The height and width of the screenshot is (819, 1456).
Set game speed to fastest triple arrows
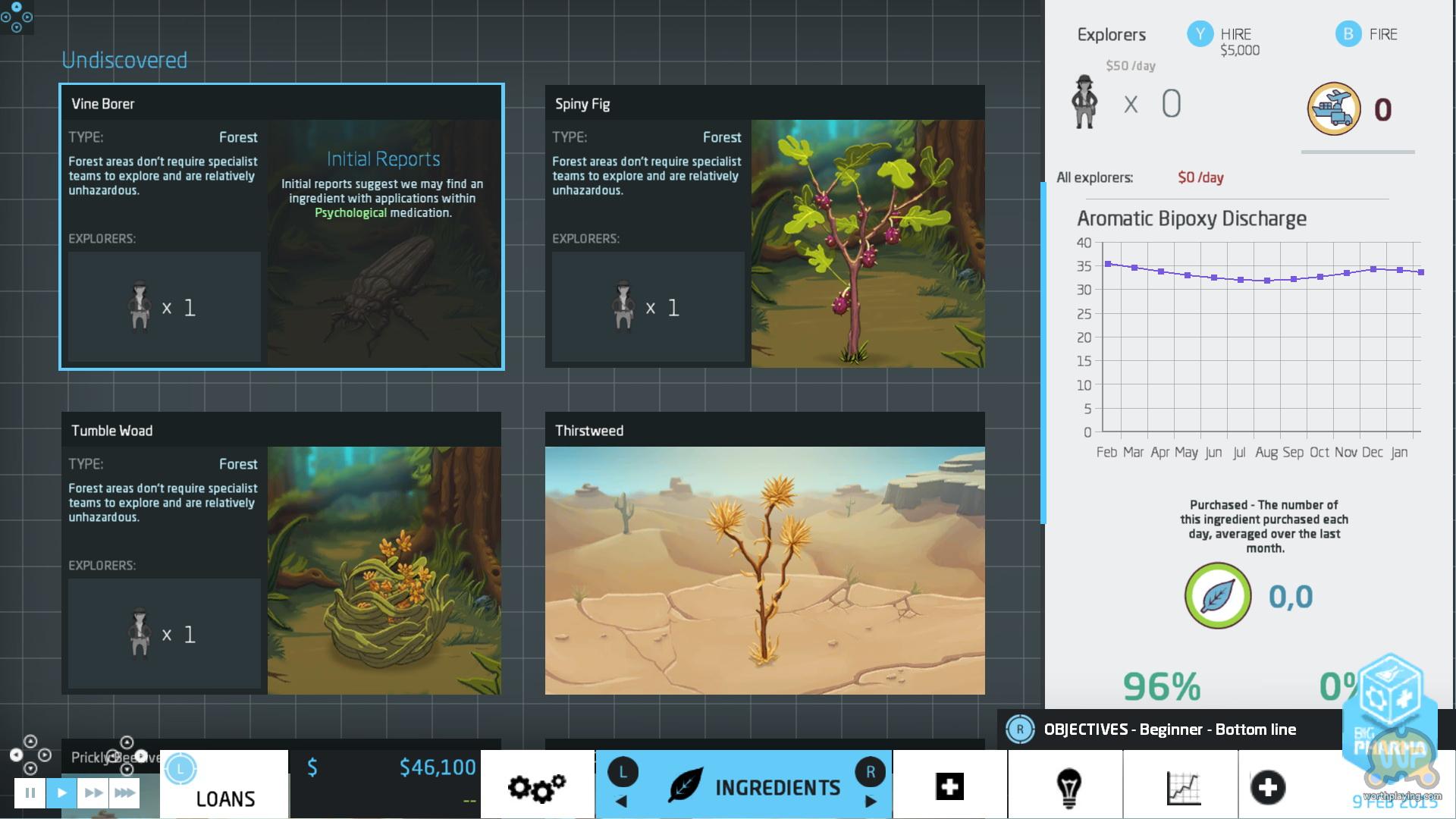point(124,793)
